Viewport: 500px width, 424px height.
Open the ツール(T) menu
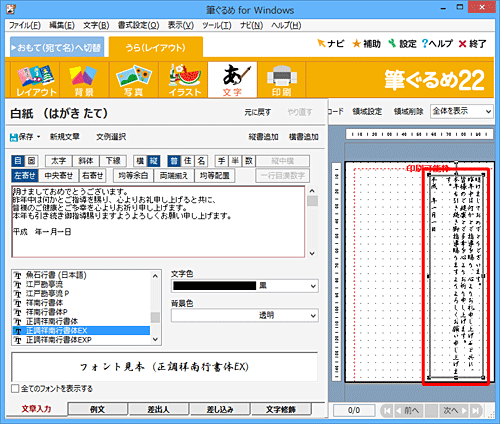(x=217, y=26)
